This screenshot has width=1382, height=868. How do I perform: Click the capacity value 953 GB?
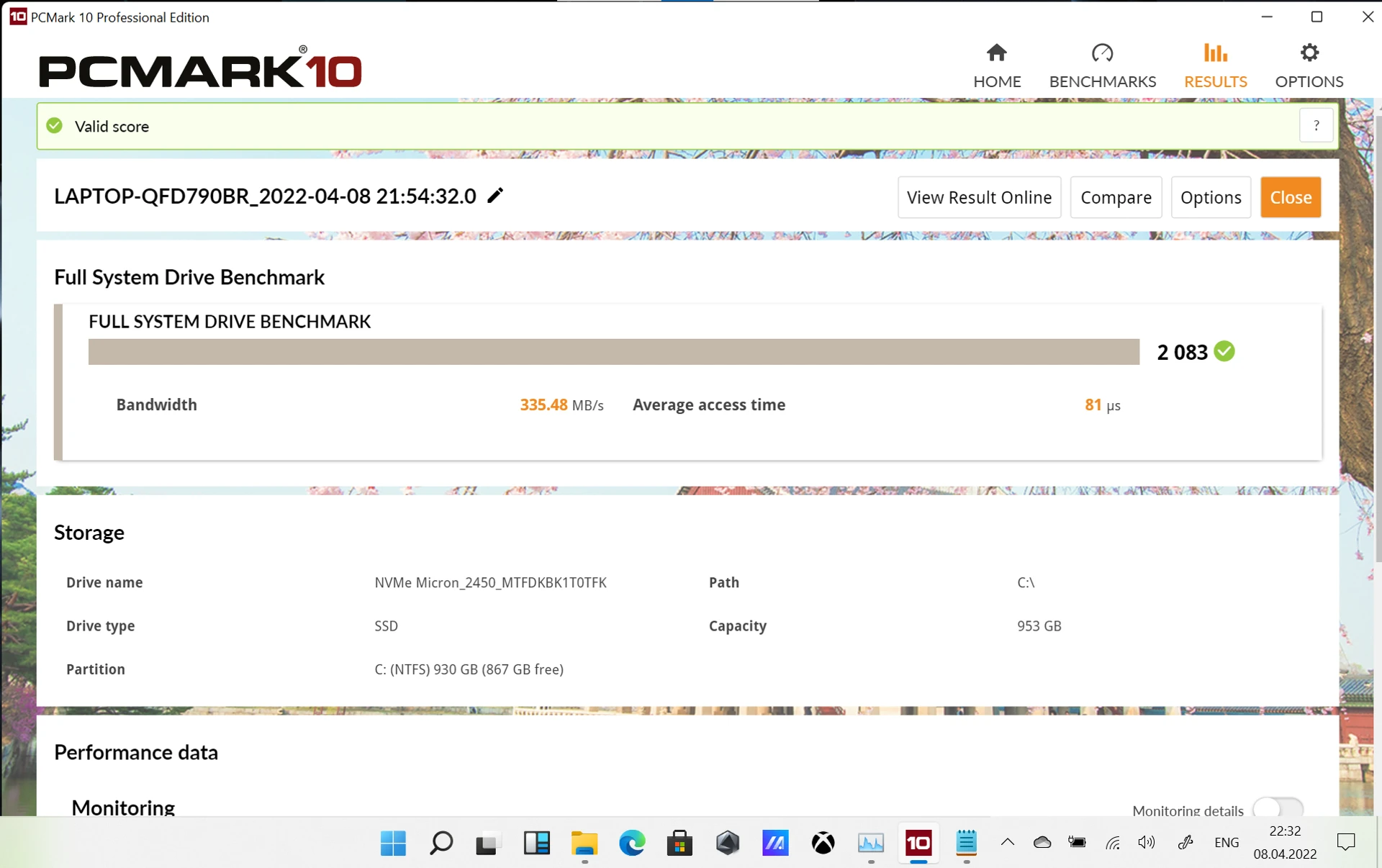pos(1039,625)
